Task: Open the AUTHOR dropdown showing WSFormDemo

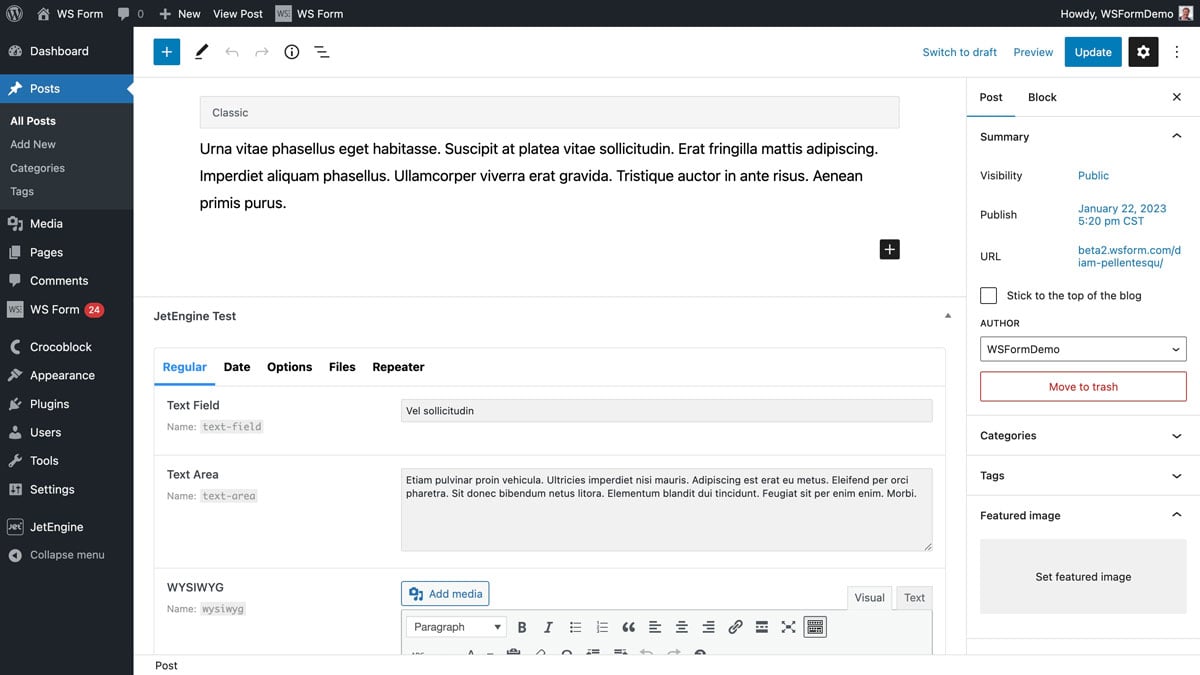Action: [1083, 348]
